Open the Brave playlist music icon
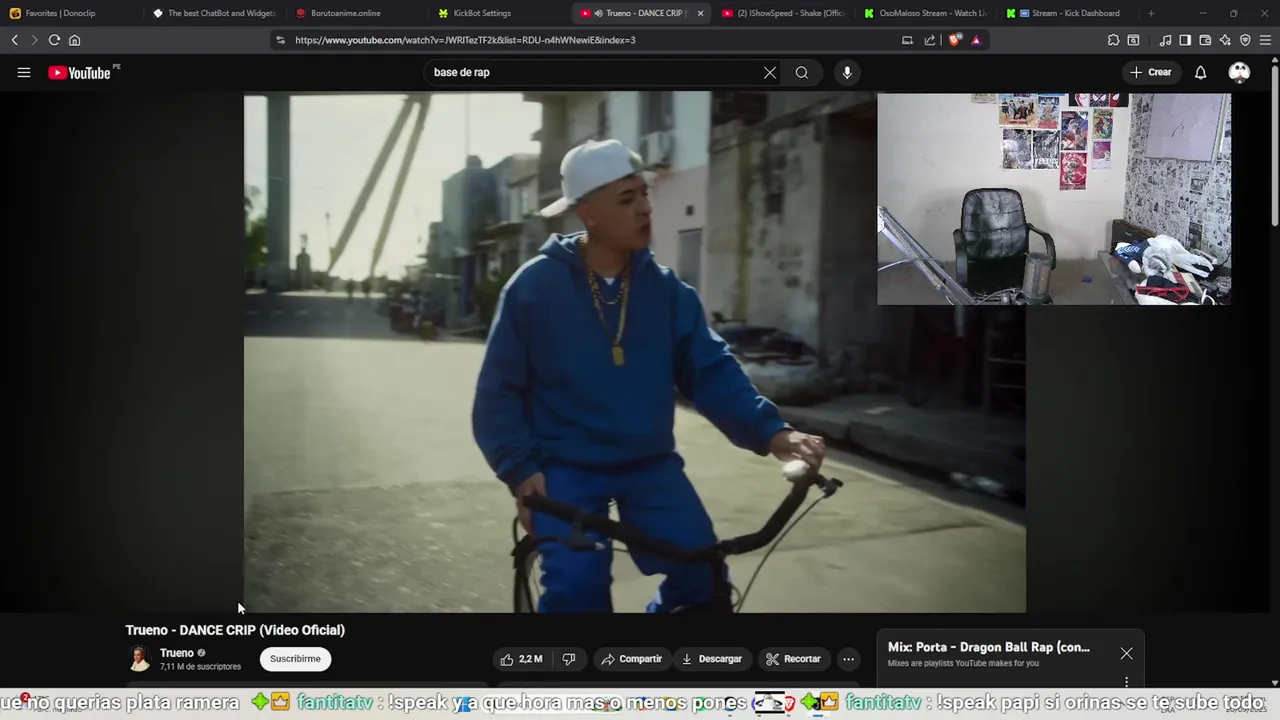Screen dimensions: 1280x720 1165,40
